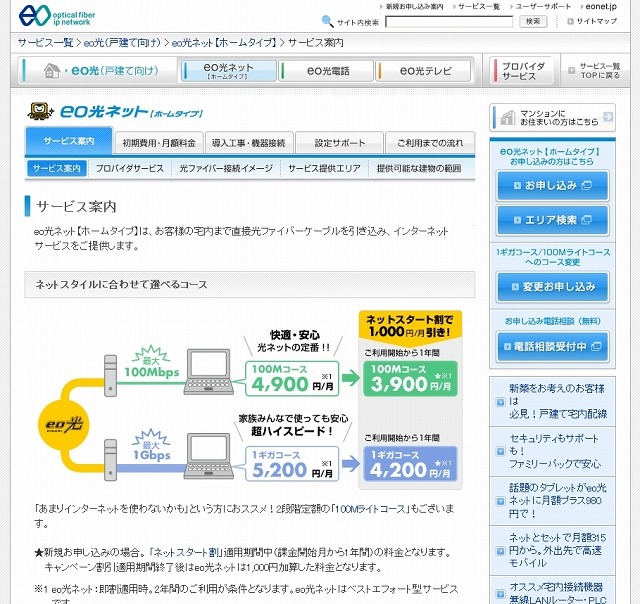Click the square icon beside サイトマップ
640x604 pixels.
pos(570,21)
